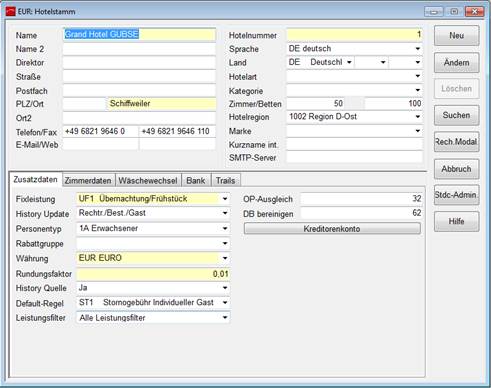This screenshot has height=388, width=491.
Task: Click the Fax field +49 6821 9646 110
Action: click(177, 131)
